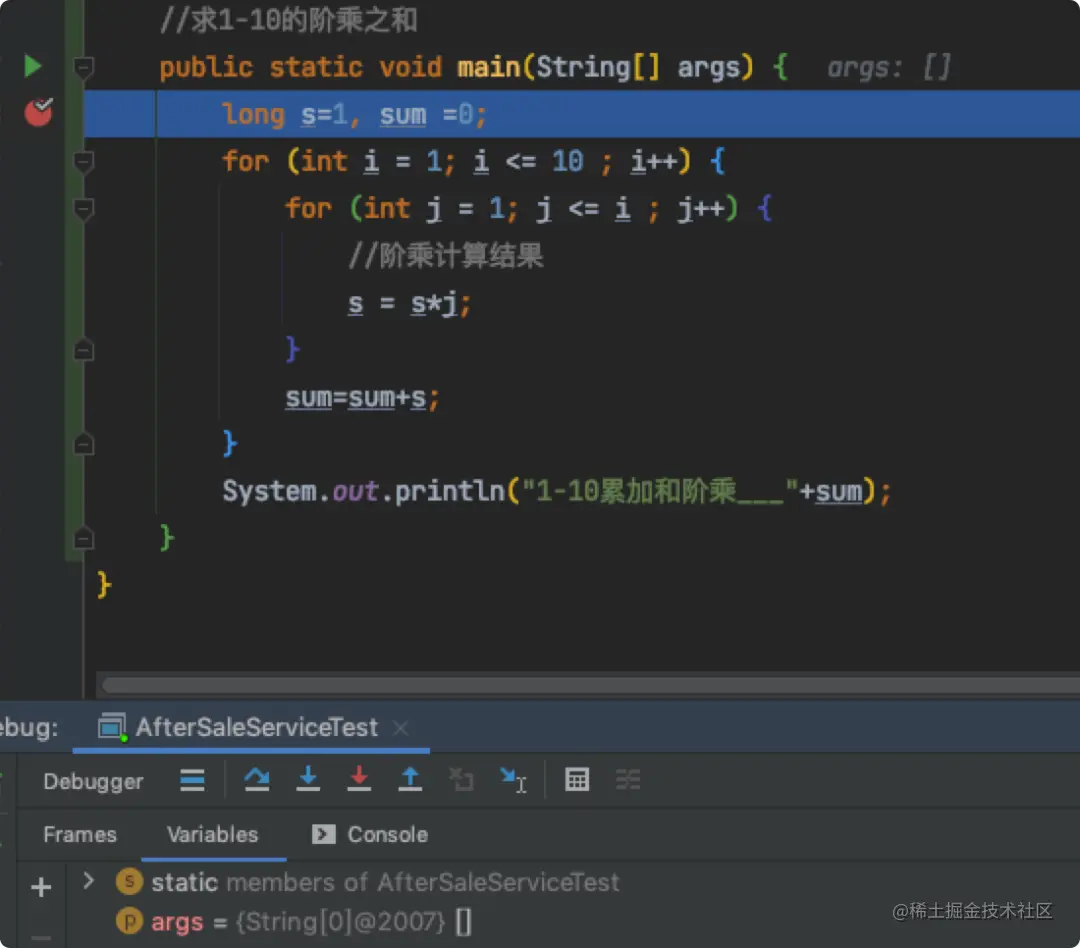1080x948 pixels.
Task: Open the Debugger tab
Action: 93,781
